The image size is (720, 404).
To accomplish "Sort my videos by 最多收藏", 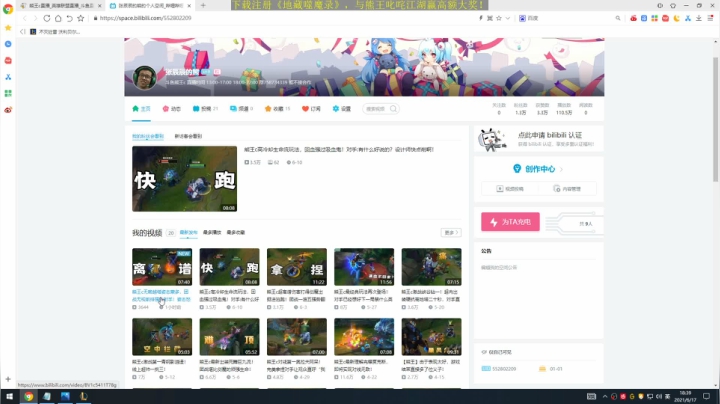I will click(x=236, y=233).
